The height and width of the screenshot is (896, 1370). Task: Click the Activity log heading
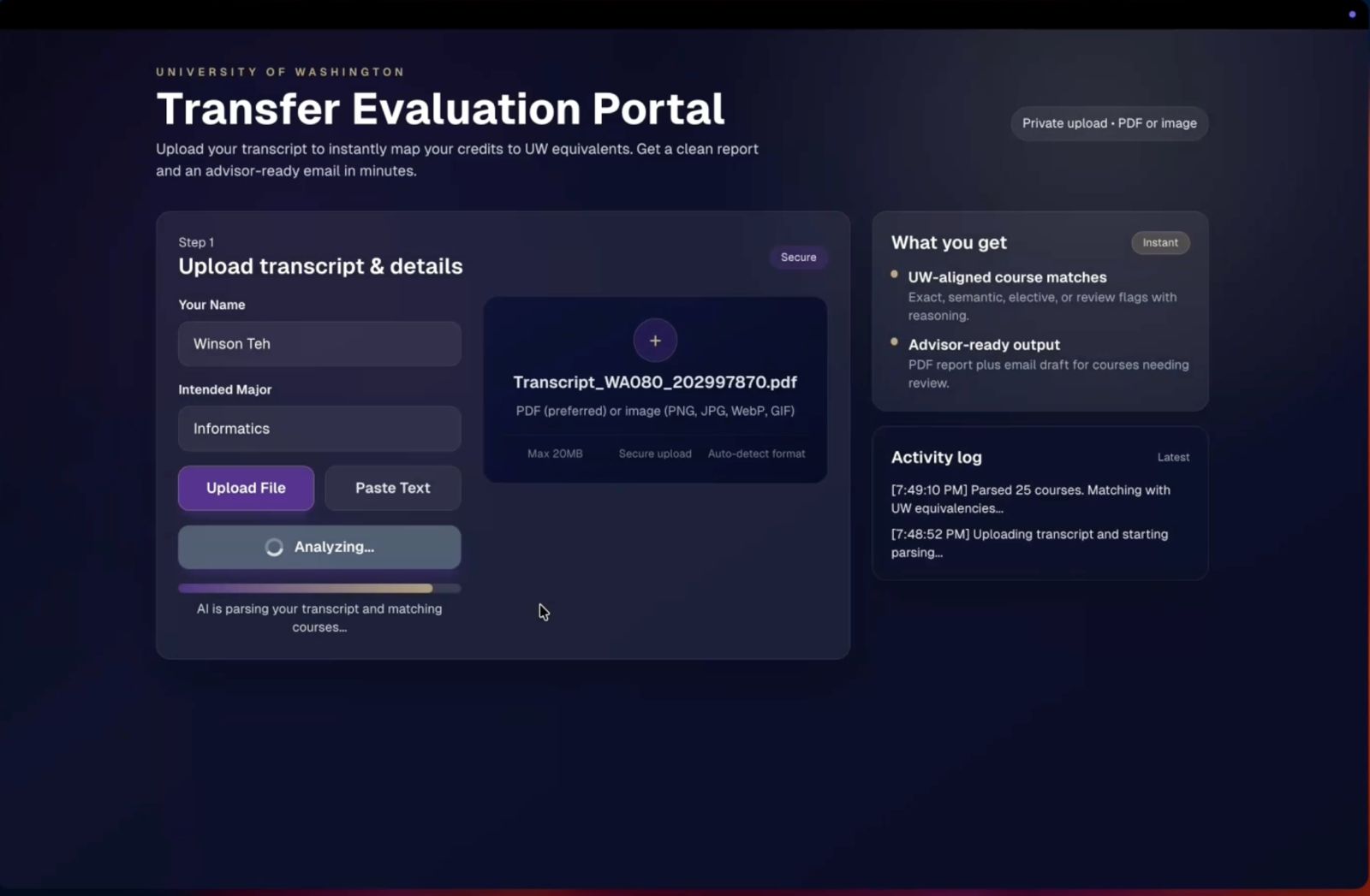[x=936, y=458]
